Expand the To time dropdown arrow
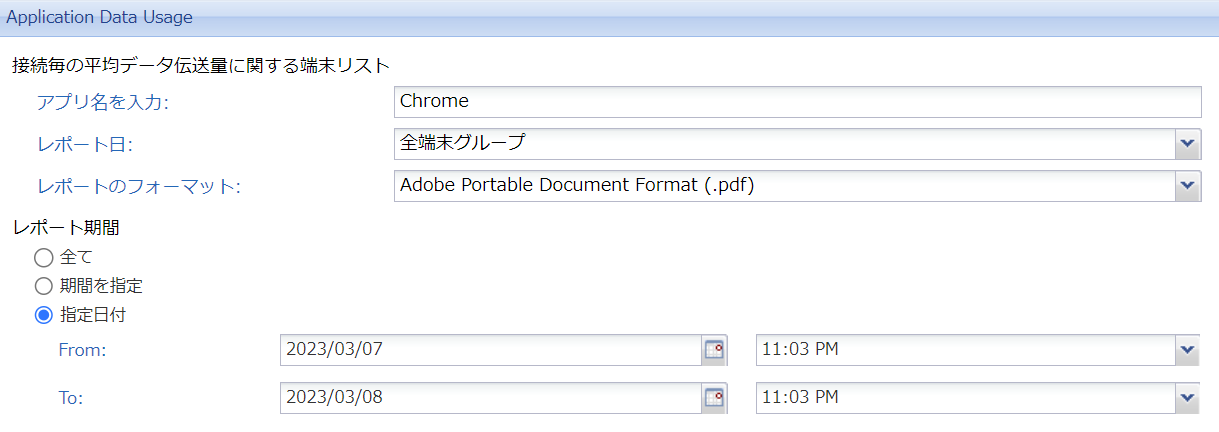This screenshot has height=432, width=1219. 1187,397
